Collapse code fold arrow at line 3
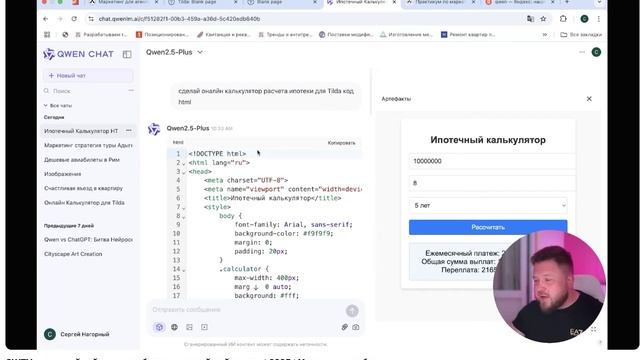Image resolution: width=640 pixels, height=360 pixels. pyautogui.click(x=184, y=172)
